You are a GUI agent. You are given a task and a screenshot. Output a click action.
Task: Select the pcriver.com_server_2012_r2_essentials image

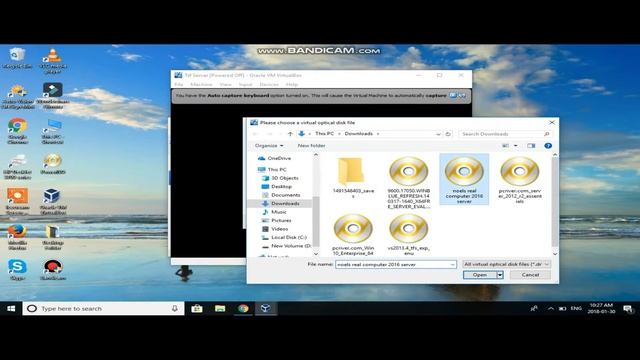(x=520, y=180)
